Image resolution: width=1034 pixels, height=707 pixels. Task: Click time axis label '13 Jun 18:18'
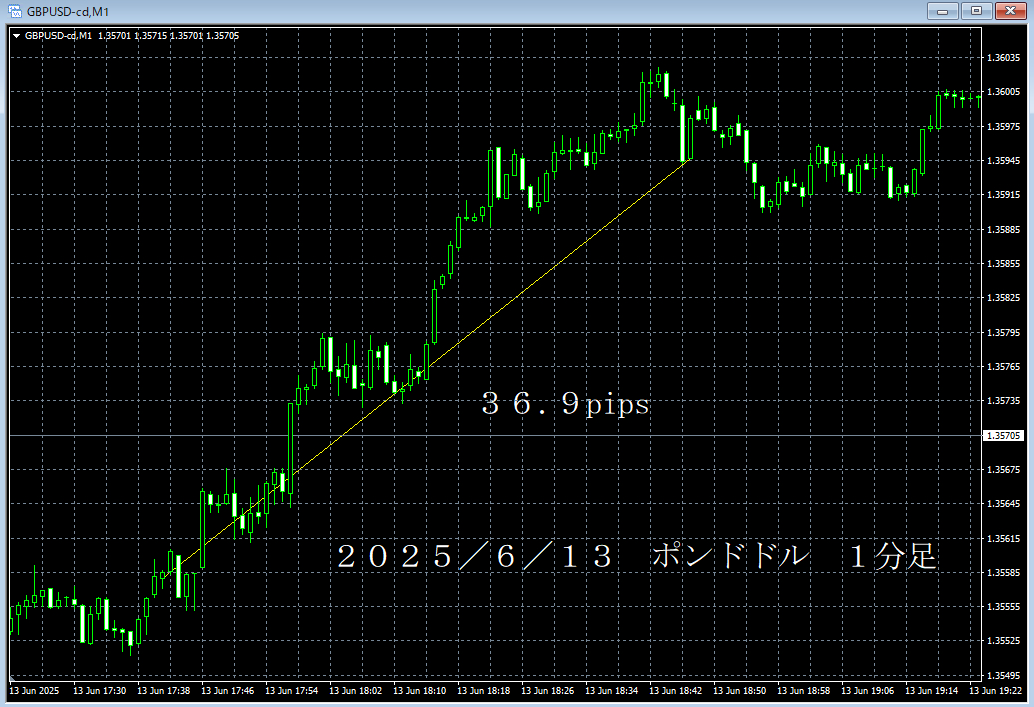click(483, 691)
